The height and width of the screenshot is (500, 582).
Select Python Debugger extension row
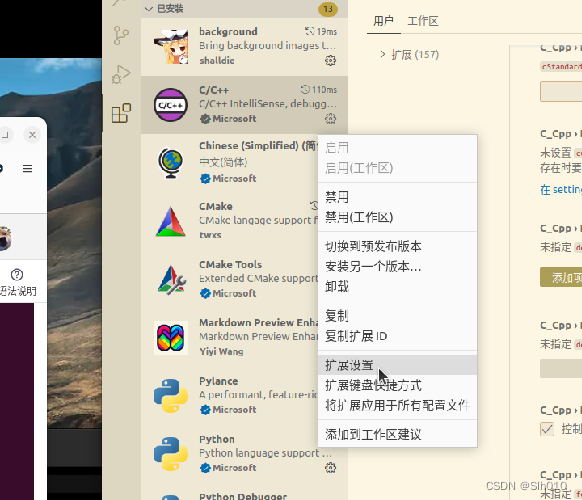[x=244, y=494]
